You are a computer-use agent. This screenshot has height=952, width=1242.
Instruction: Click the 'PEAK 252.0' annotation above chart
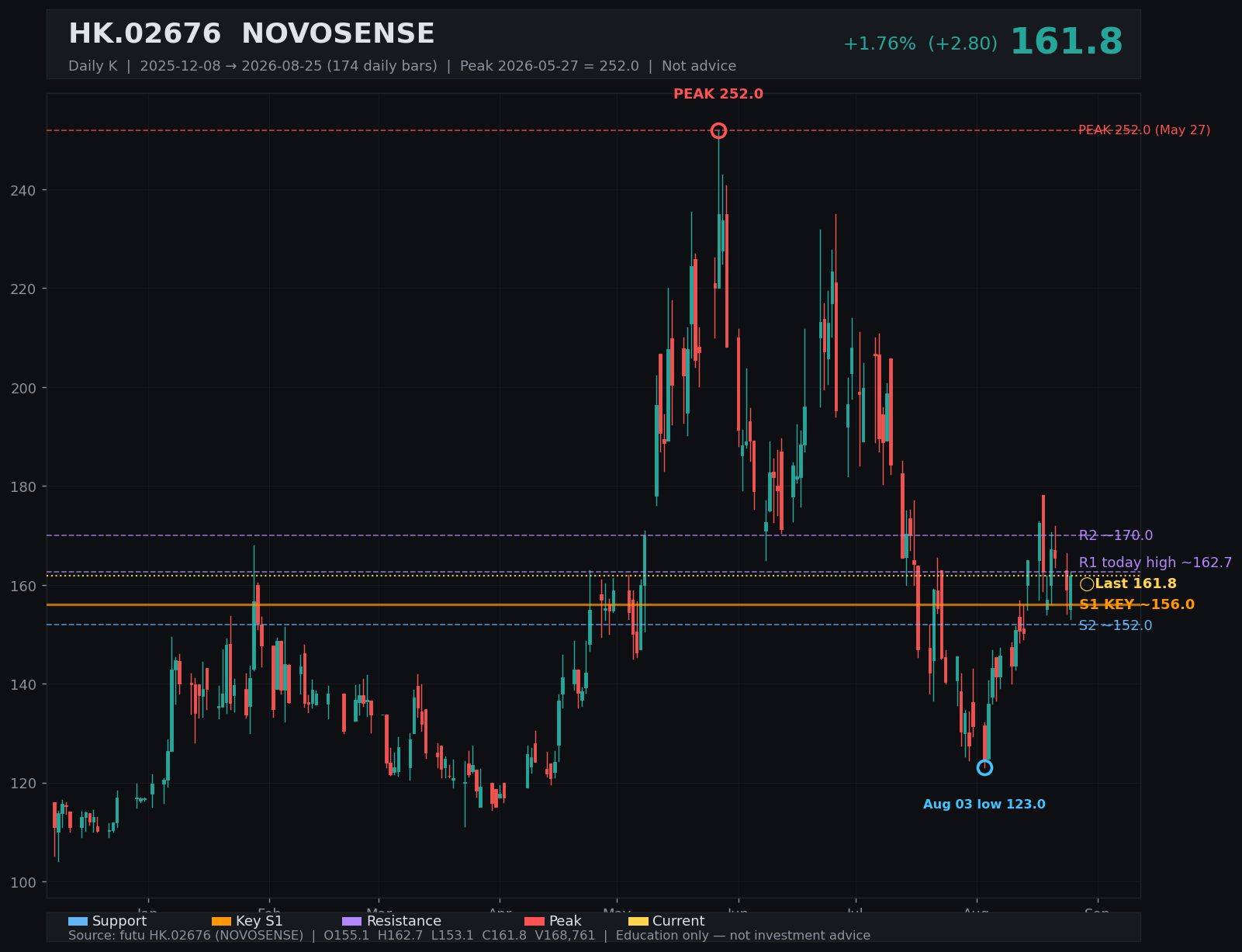718,94
